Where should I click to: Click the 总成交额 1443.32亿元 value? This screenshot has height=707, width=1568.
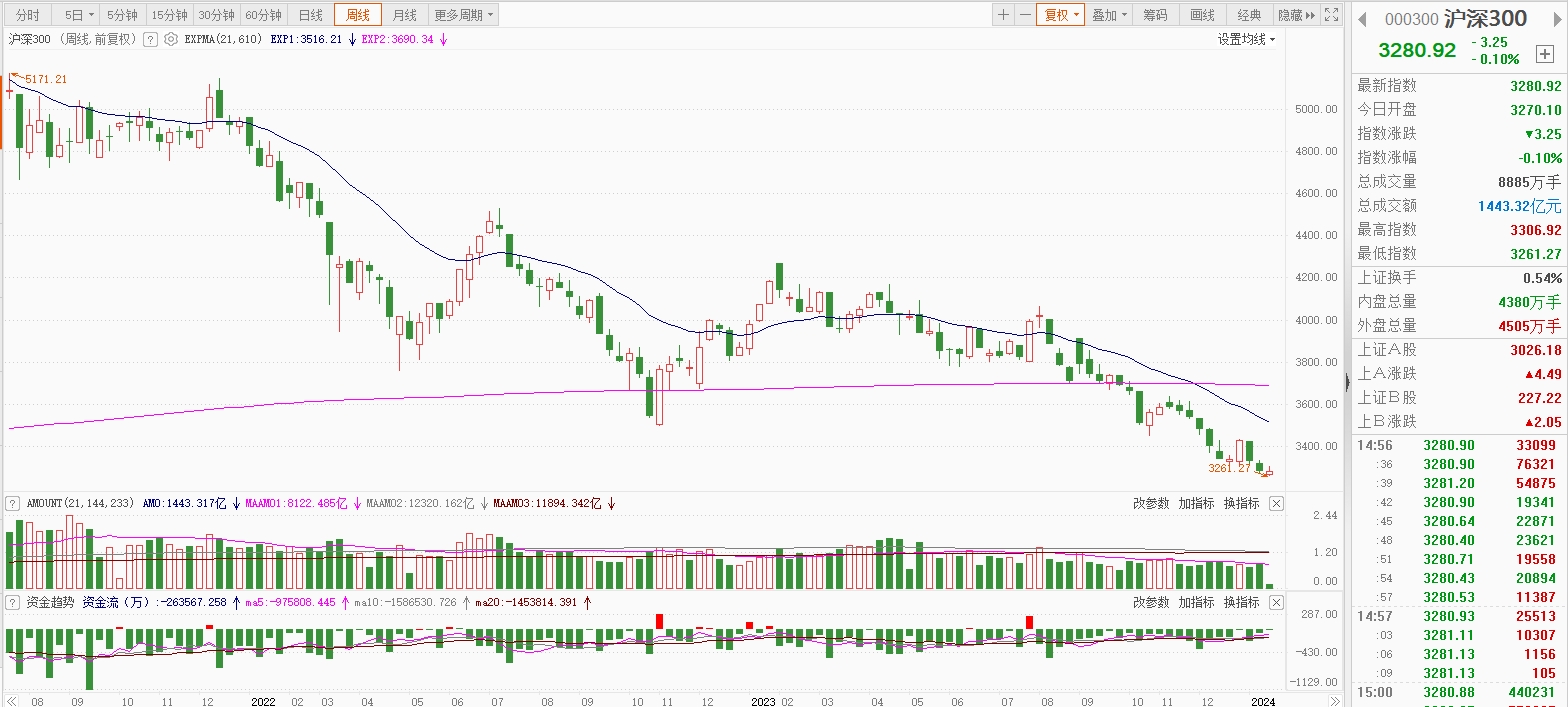[1520, 206]
